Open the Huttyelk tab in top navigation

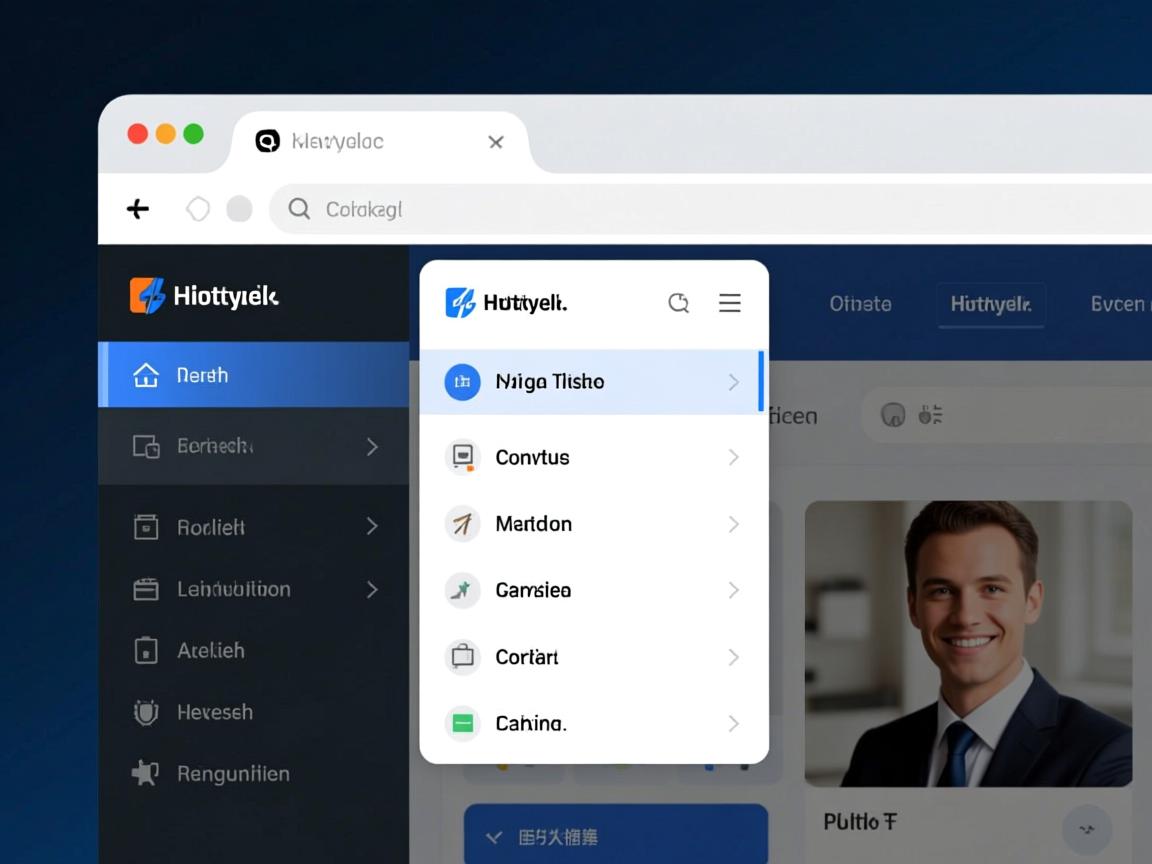(990, 304)
